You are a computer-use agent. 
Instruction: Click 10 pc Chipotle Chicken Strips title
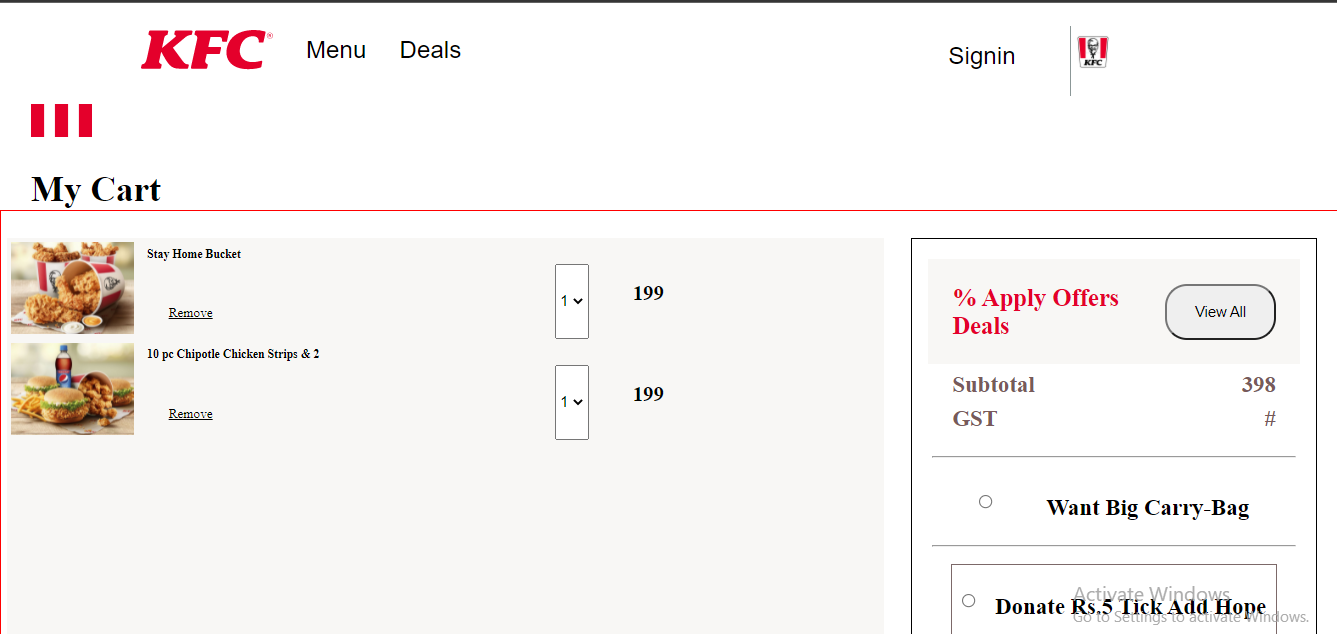click(233, 354)
